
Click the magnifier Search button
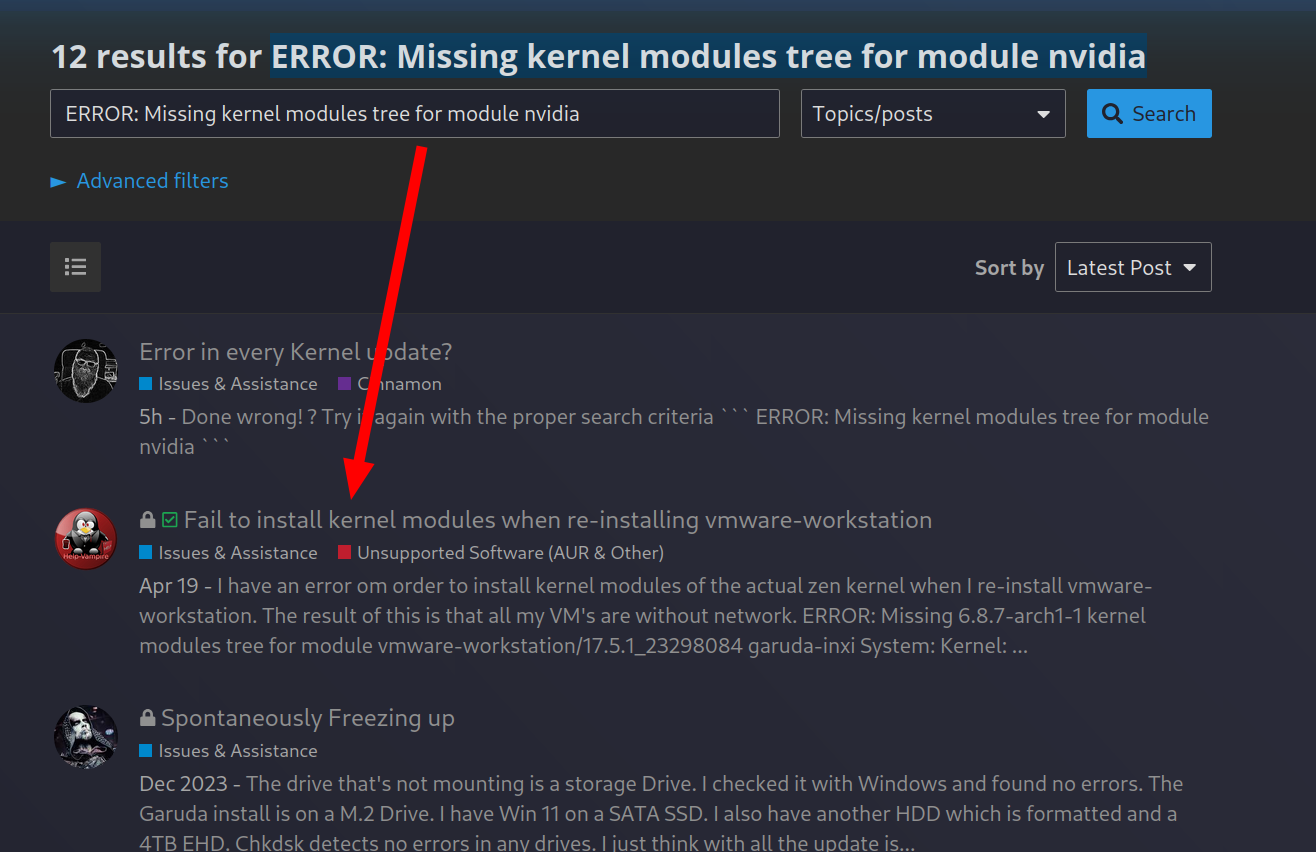(1149, 113)
